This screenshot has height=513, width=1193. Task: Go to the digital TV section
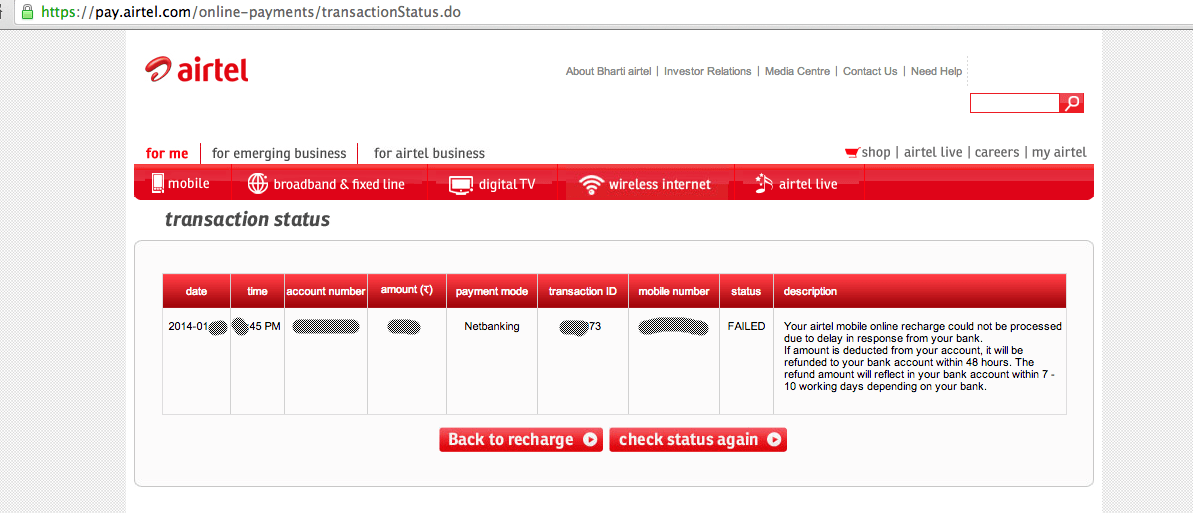[x=492, y=184]
